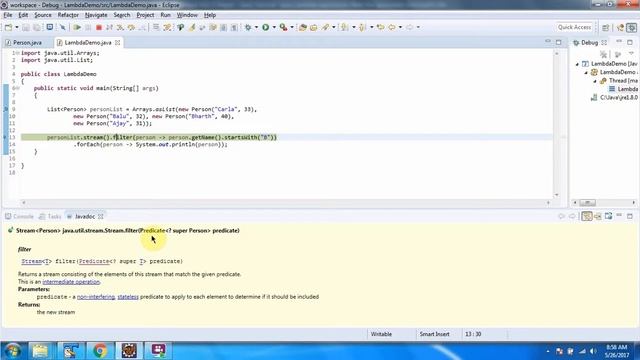Click the Open Perspective icon
This screenshot has height=360, width=640.
(606, 27)
